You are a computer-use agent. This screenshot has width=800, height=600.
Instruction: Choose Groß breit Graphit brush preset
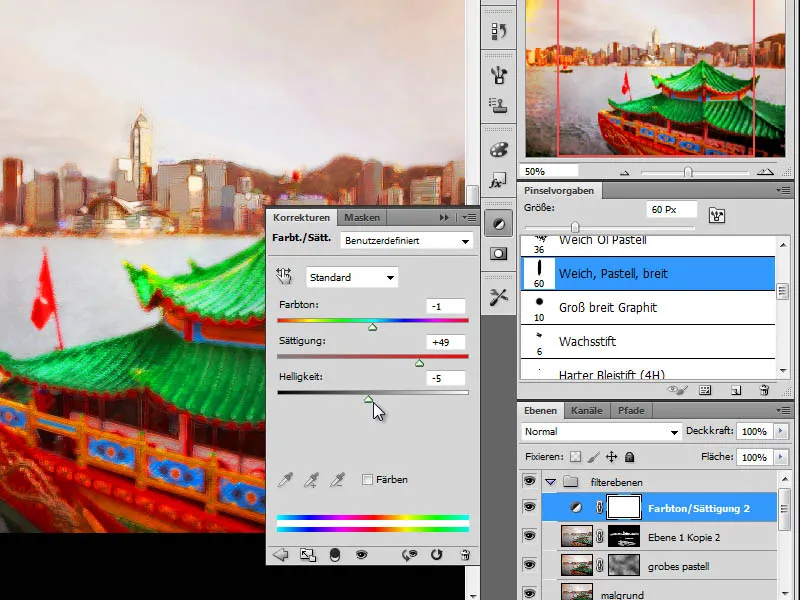(647, 308)
